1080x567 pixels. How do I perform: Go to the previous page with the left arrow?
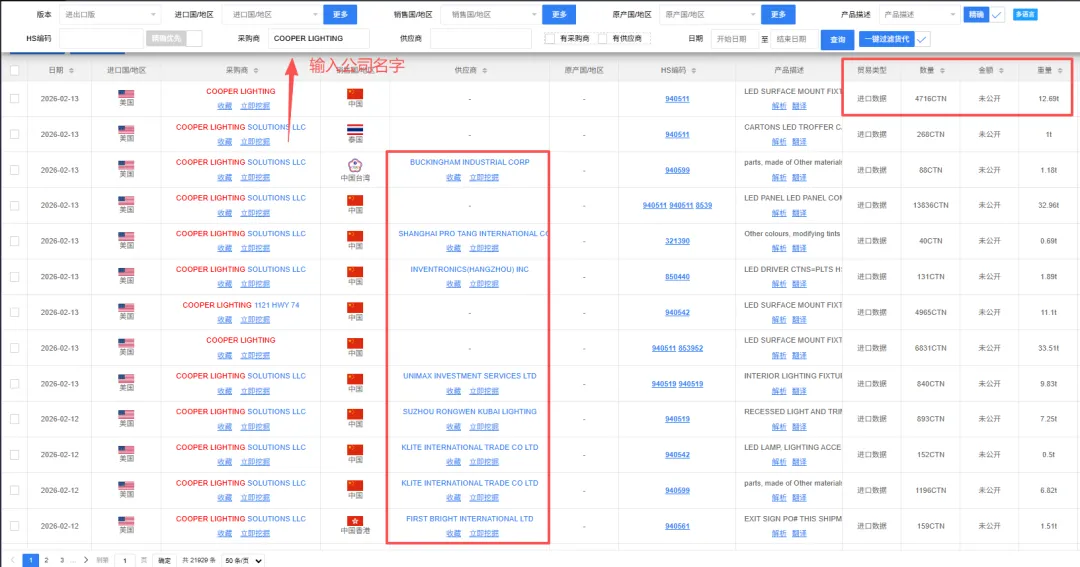[x=12, y=560]
